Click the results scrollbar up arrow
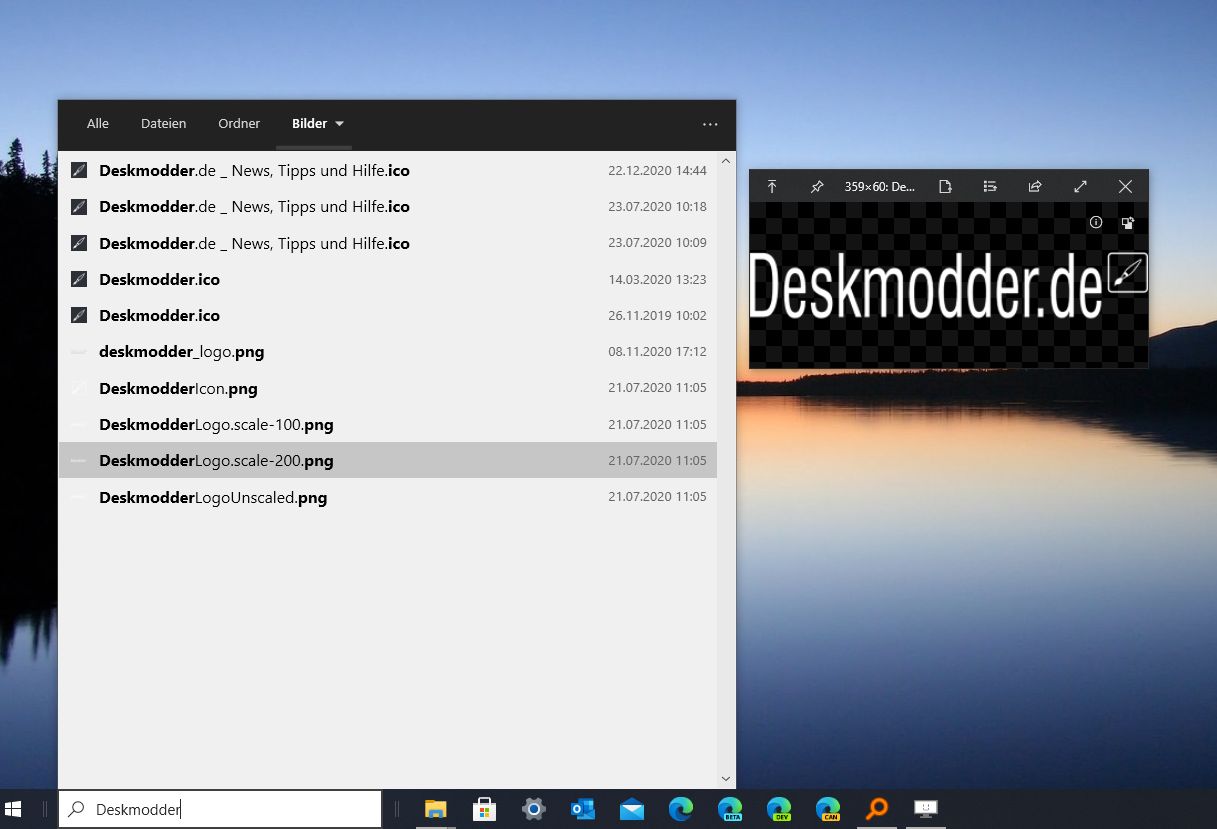This screenshot has height=829, width=1217. (x=726, y=160)
